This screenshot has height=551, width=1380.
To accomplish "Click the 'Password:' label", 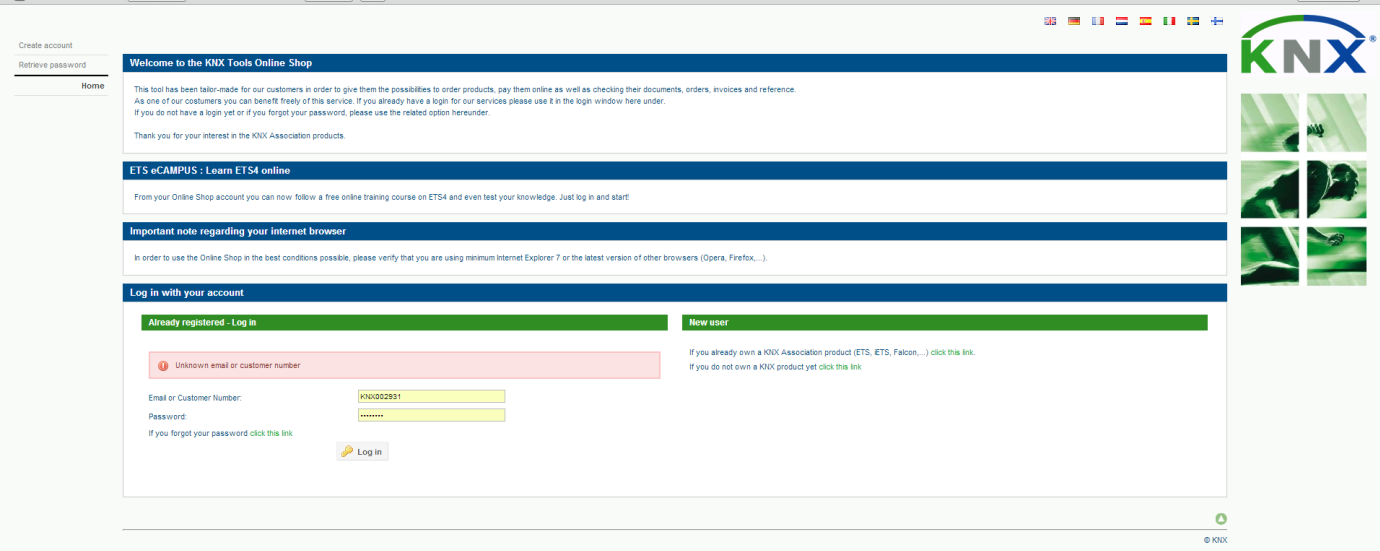I will click(168, 416).
